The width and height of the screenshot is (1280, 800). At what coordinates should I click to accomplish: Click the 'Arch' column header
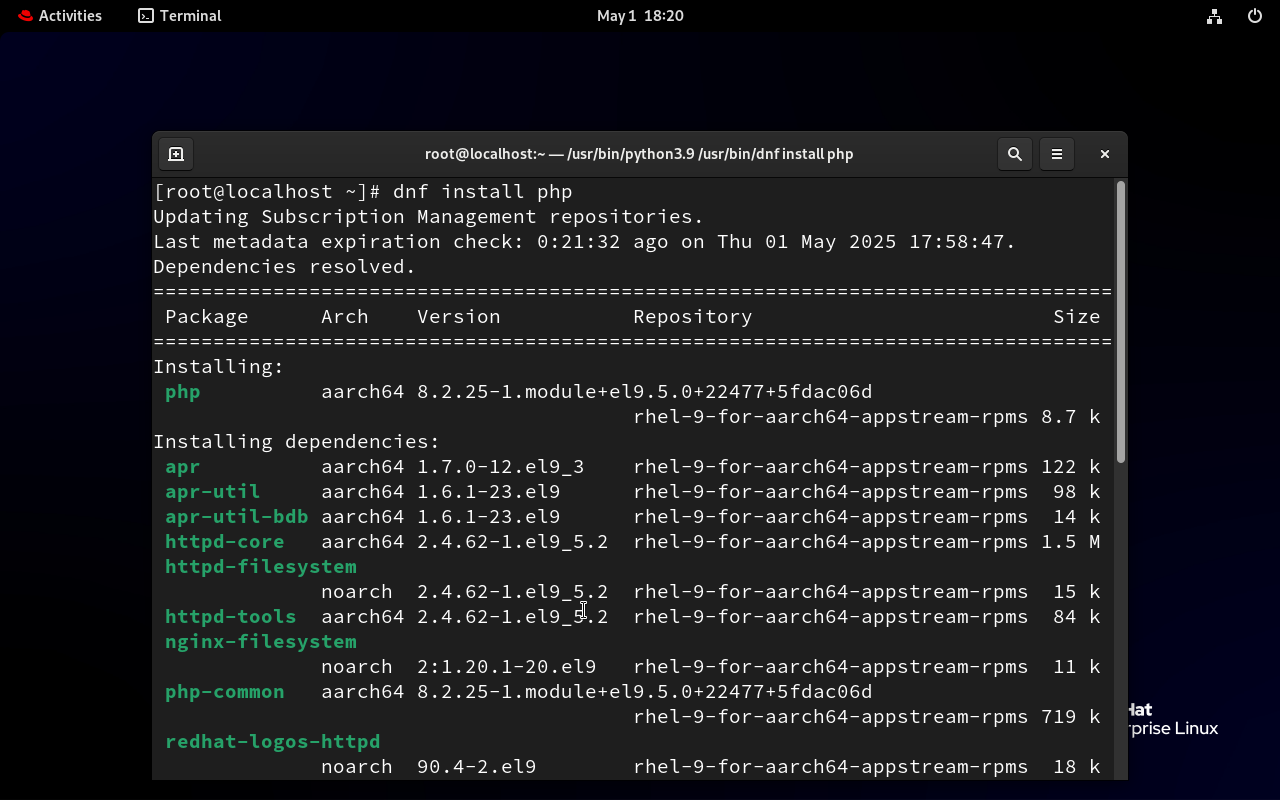click(345, 317)
